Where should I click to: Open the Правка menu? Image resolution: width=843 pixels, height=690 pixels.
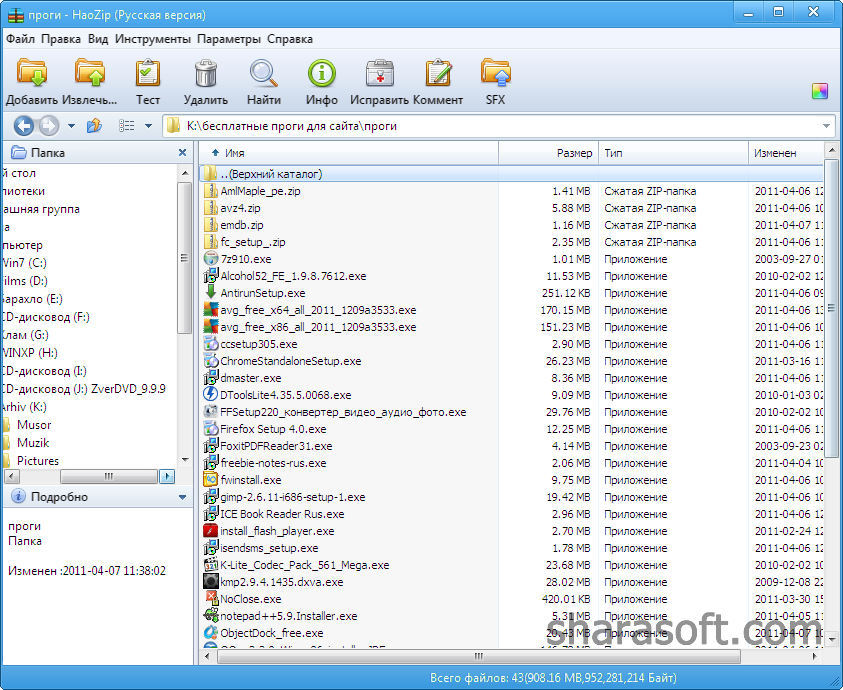click(61, 39)
